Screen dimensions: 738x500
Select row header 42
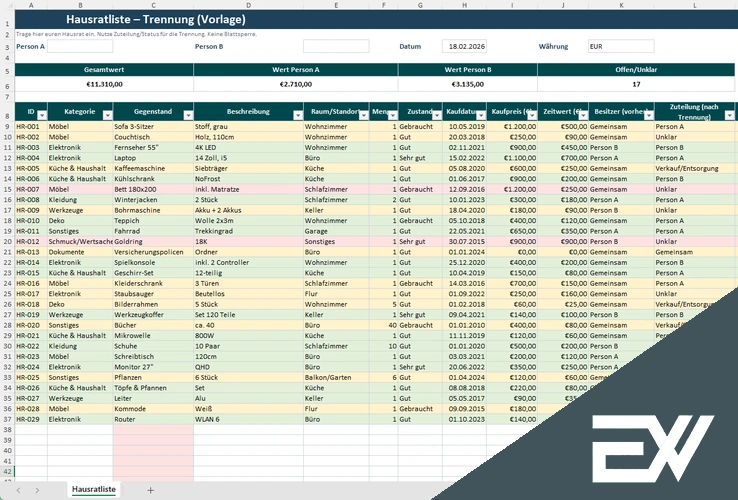[7, 472]
